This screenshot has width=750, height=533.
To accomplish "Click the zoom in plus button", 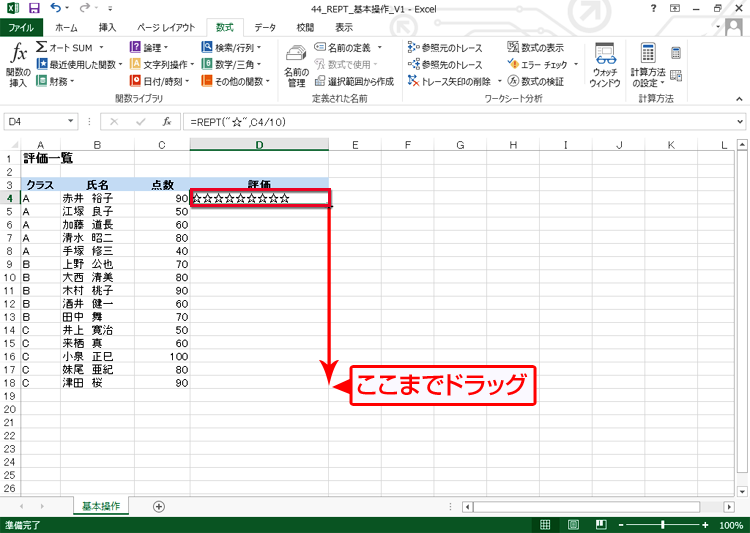I will pos(705,525).
